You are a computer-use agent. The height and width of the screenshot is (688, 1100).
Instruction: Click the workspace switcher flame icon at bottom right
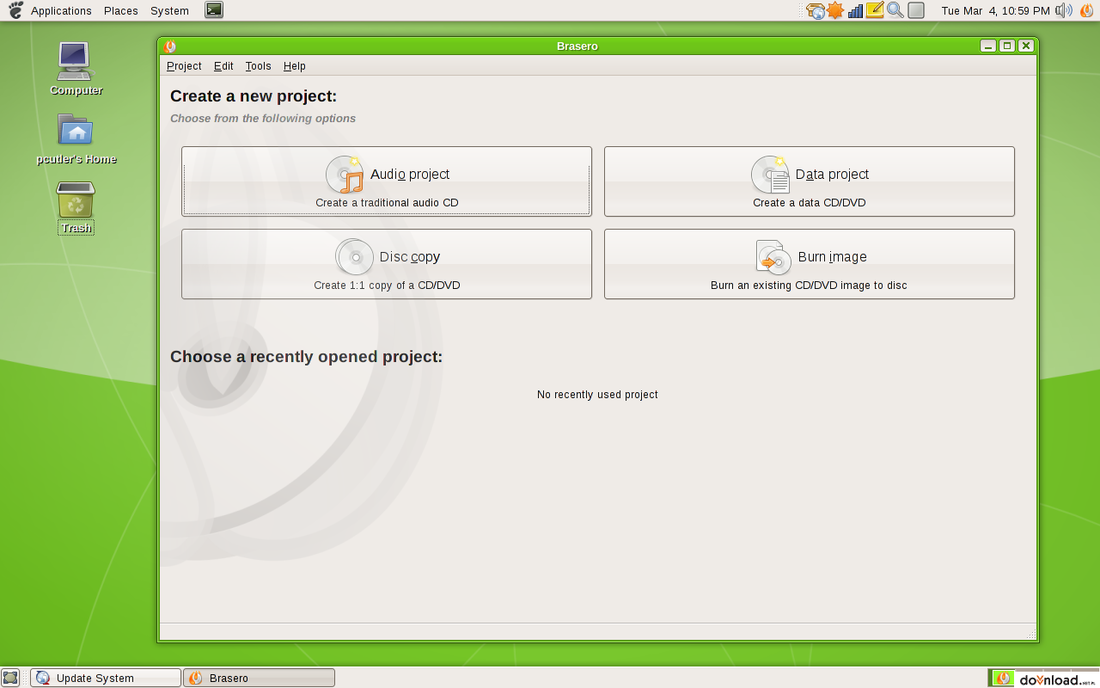(1001, 678)
